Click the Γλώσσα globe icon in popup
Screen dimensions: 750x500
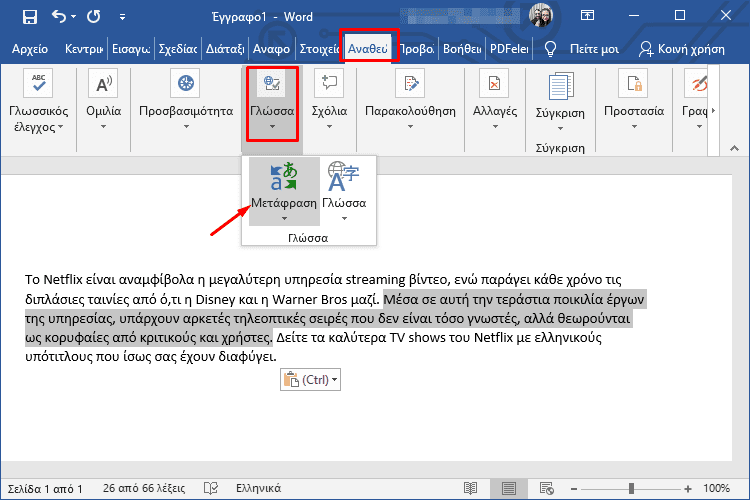point(343,176)
